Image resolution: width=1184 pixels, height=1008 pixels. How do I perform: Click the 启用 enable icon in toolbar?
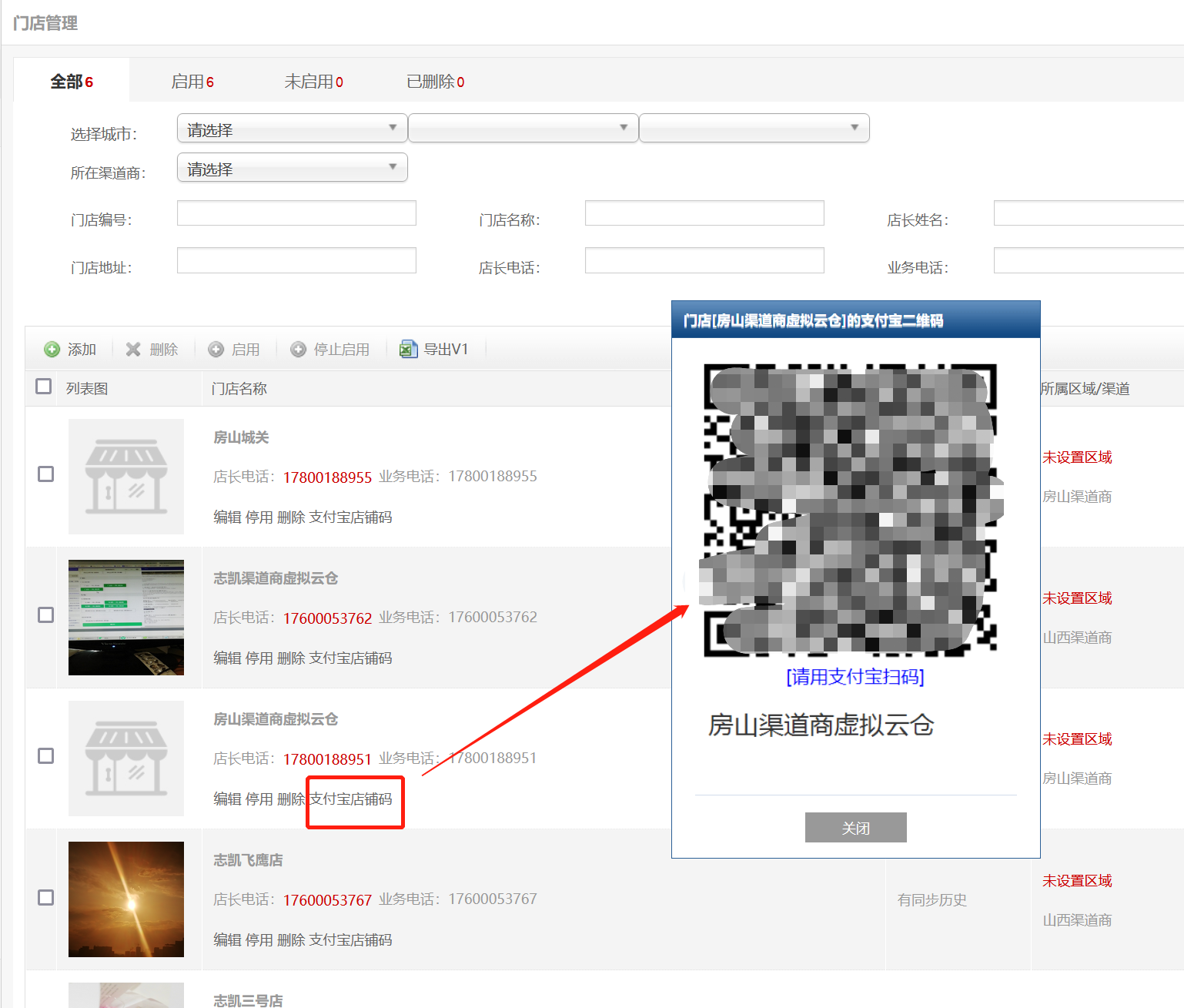[x=216, y=350]
